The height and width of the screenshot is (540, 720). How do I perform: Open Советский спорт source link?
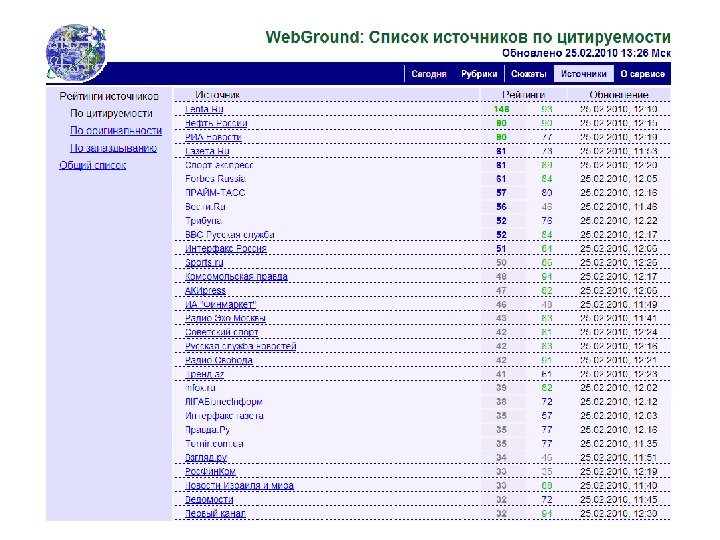(221, 332)
